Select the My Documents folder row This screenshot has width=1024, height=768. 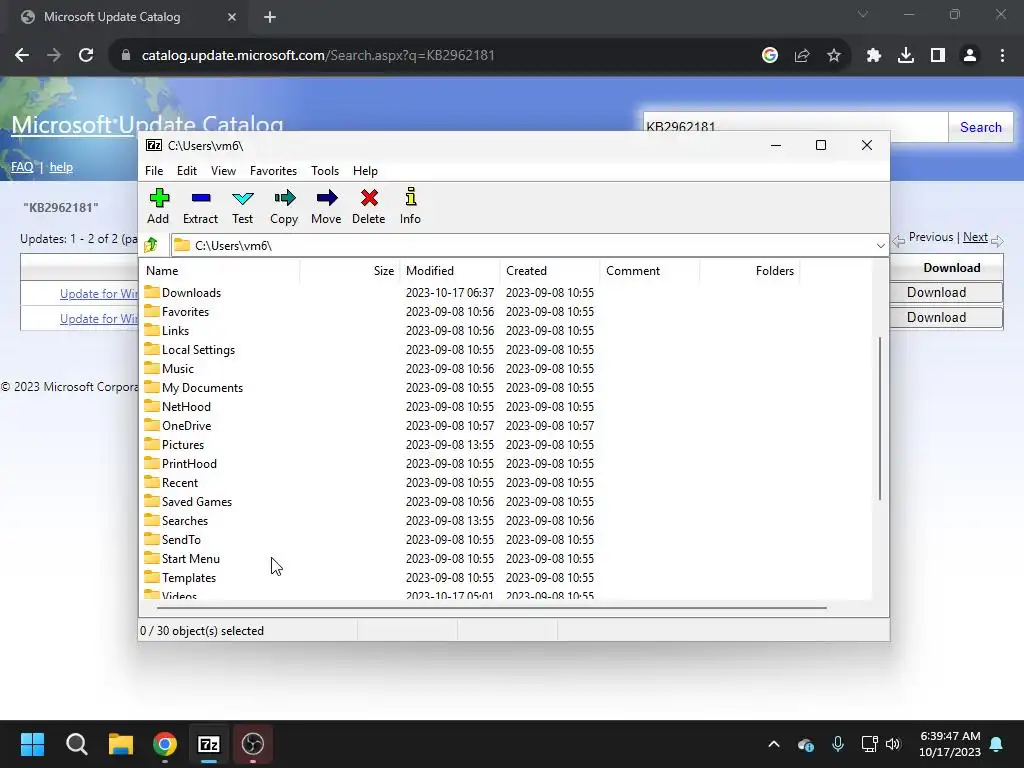pos(506,387)
